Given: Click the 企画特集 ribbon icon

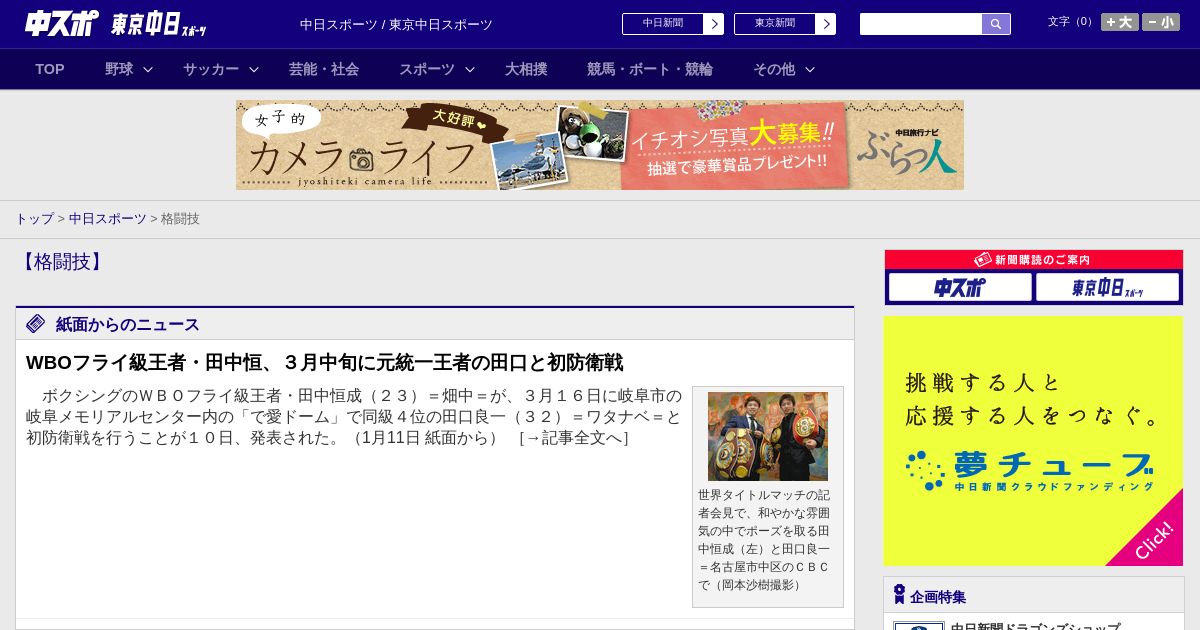Looking at the screenshot, I should pos(899,595).
